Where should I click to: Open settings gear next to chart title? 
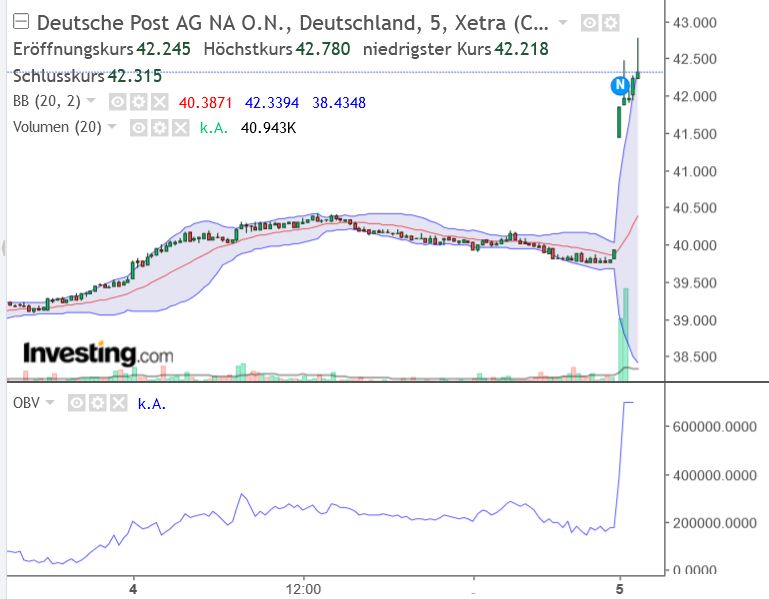point(610,23)
